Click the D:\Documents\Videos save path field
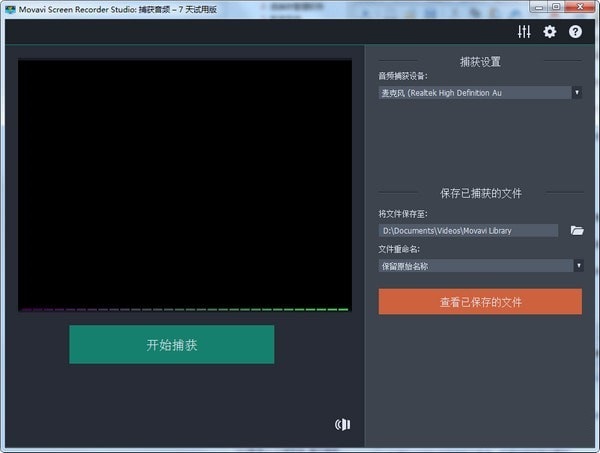 (467, 231)
